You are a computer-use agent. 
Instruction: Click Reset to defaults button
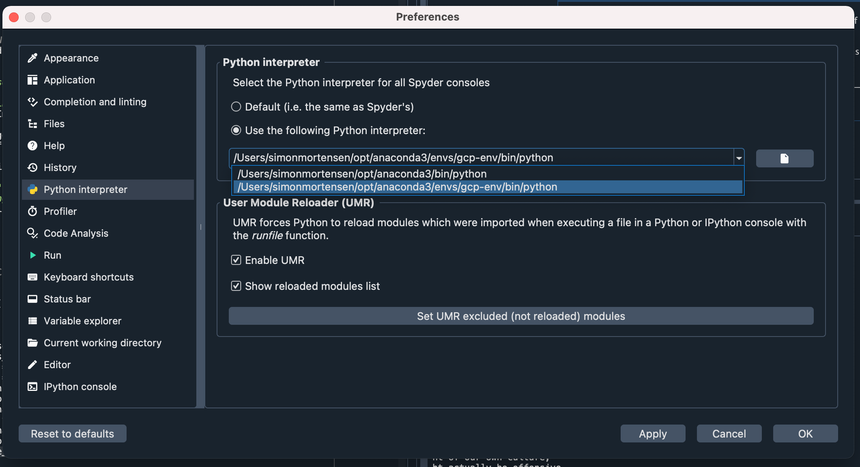pos(72,434)
